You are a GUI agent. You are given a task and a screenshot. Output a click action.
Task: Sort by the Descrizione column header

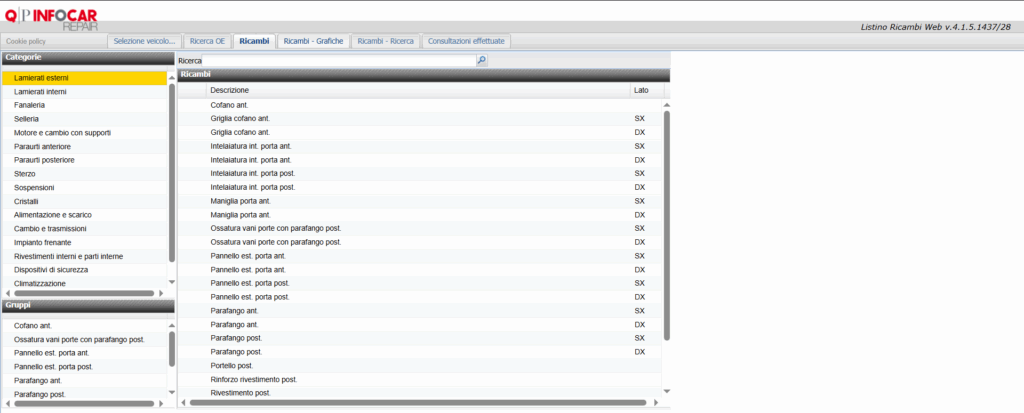[418, 90]
